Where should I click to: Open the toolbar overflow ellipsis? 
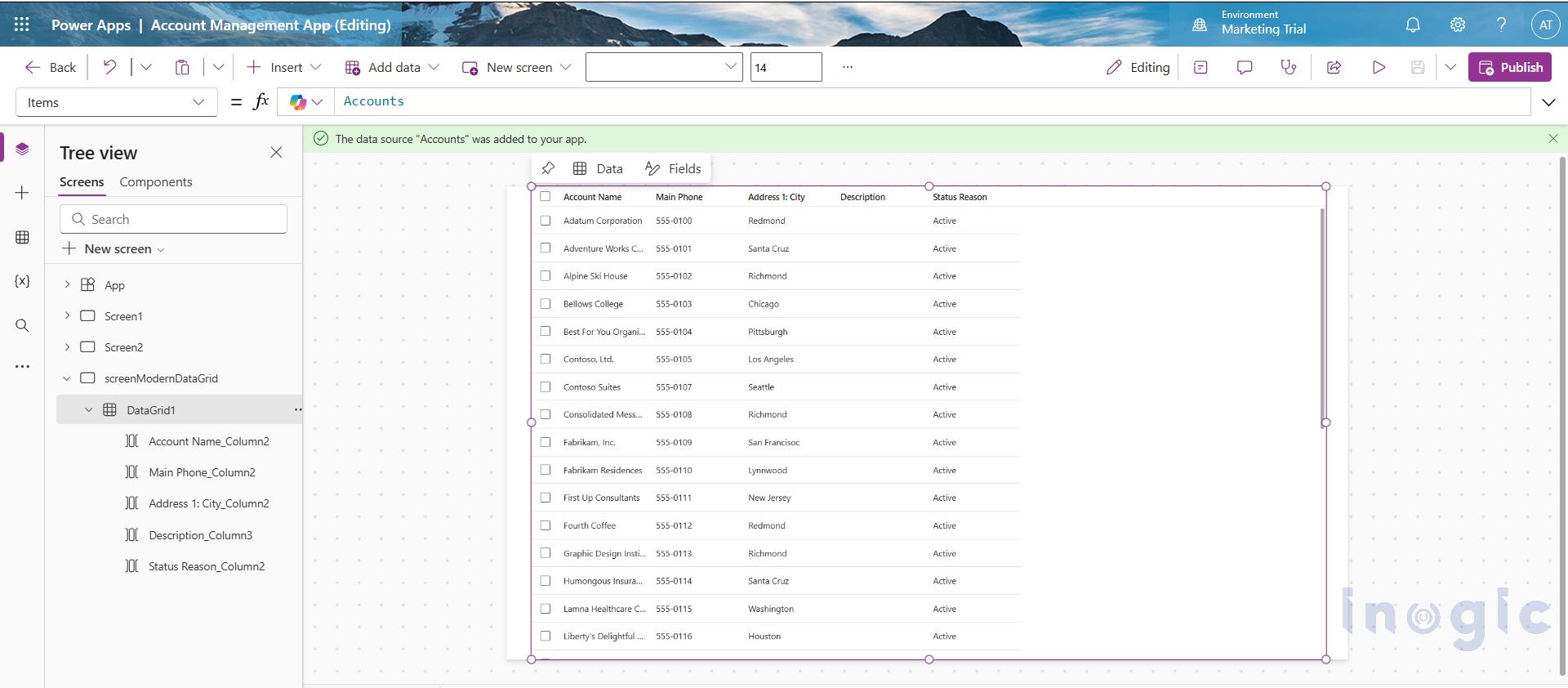848,67
